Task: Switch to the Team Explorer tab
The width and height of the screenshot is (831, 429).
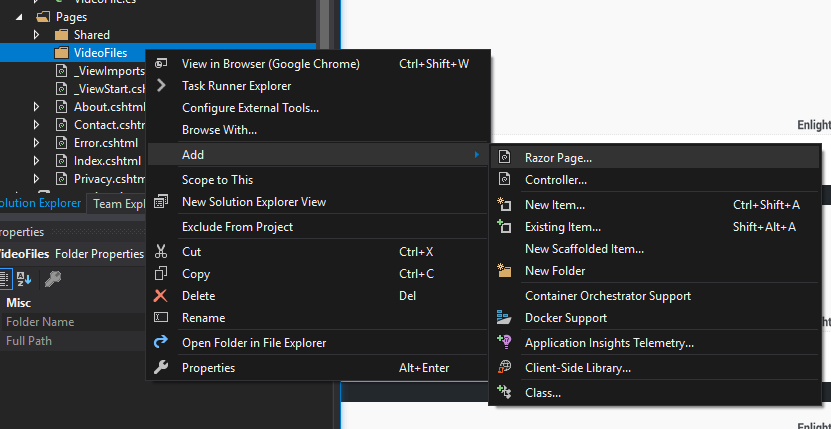Action: pyautogui.click(x=116, y=204)
